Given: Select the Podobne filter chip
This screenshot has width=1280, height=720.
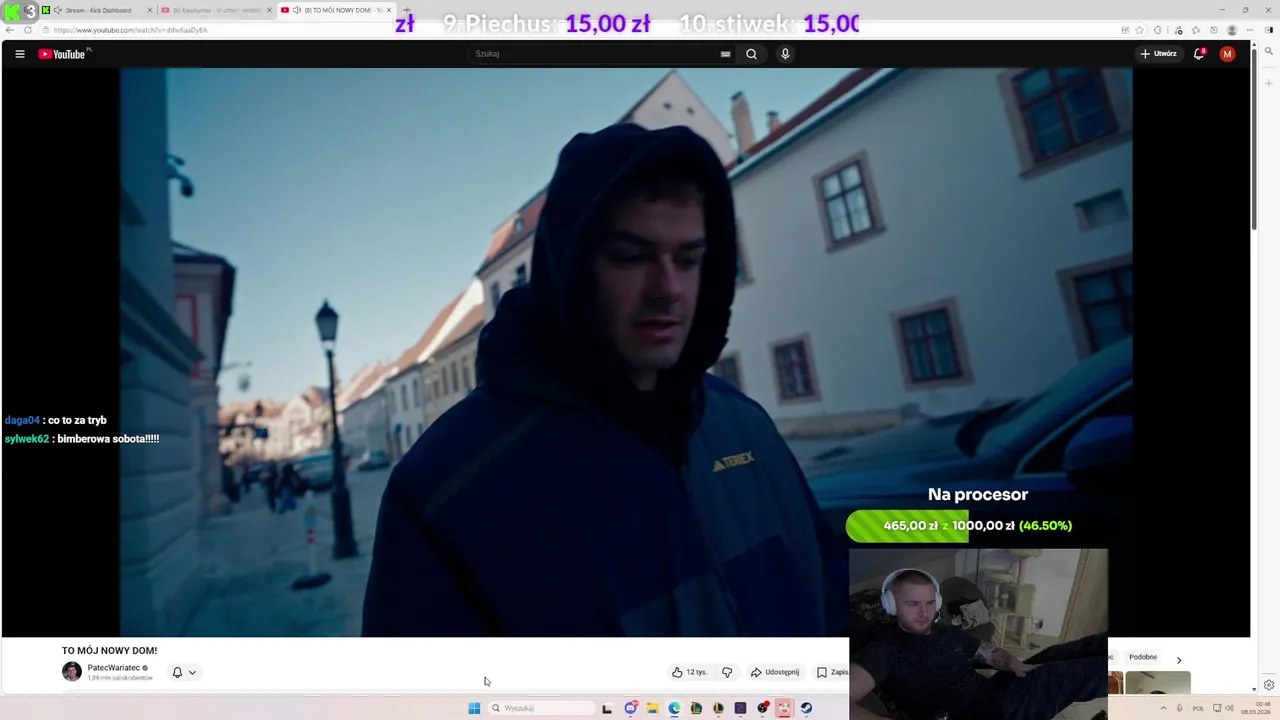Looking at the screenshot, I should click(1143, 657).
